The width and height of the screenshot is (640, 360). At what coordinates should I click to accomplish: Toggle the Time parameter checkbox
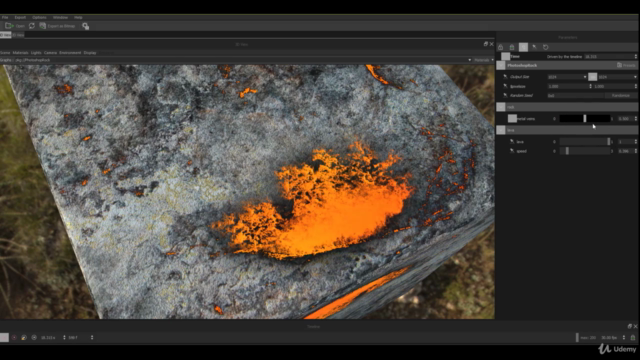[x=505, y=56]
